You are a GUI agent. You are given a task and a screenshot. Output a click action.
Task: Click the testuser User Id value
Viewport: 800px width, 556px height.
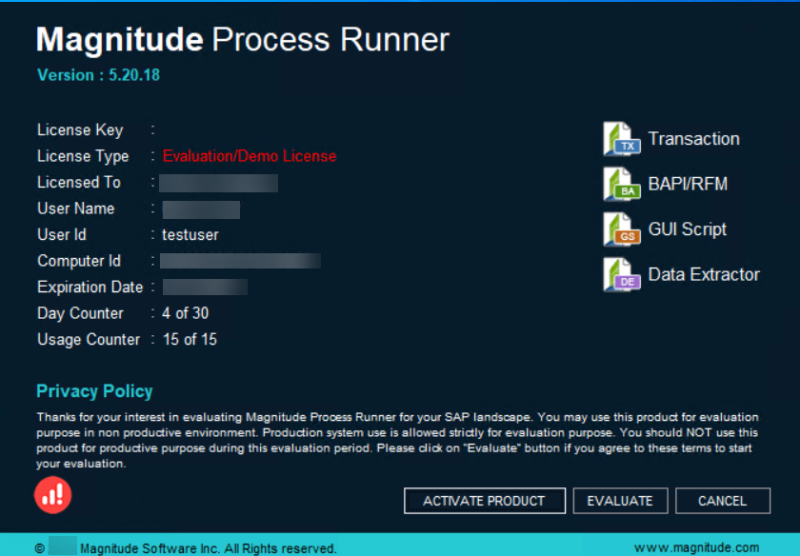[190, 235]
